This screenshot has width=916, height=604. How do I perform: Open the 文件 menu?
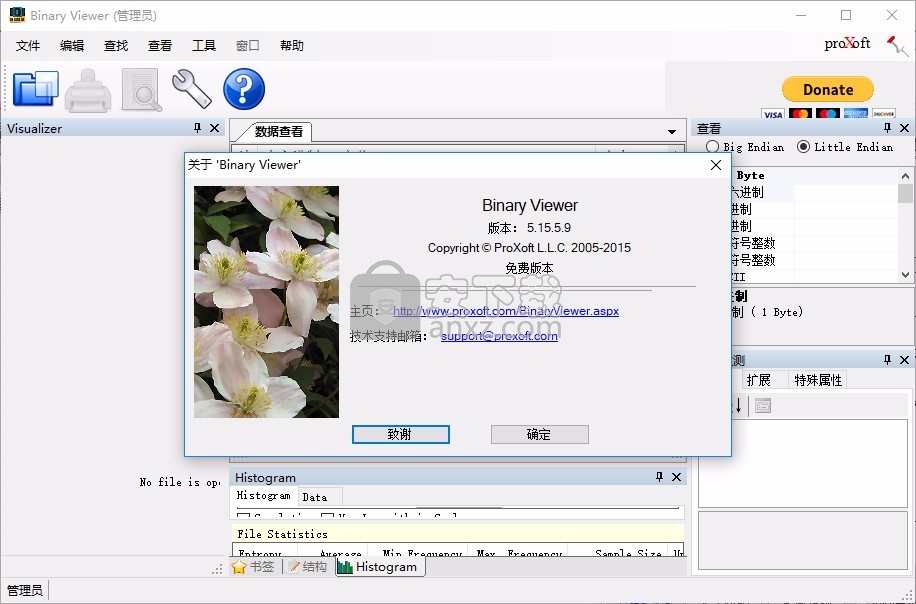click(x=28, y=46)
